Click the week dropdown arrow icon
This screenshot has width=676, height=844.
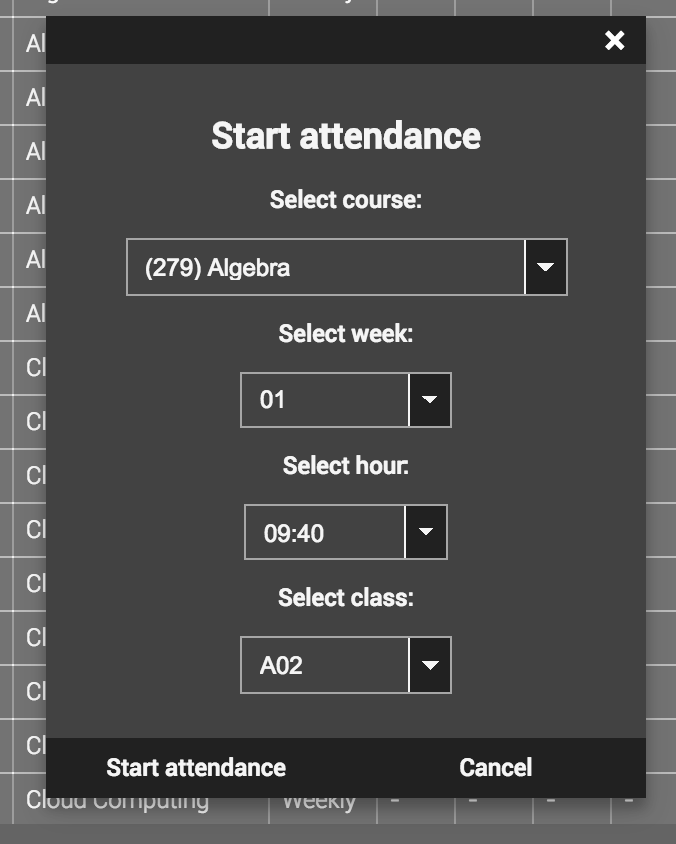pos(431,400)
